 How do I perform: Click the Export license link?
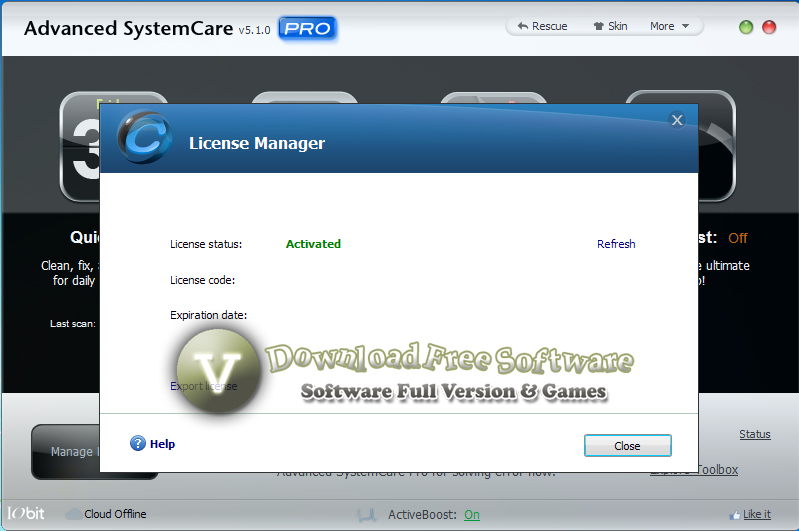[x=203, y=386]
